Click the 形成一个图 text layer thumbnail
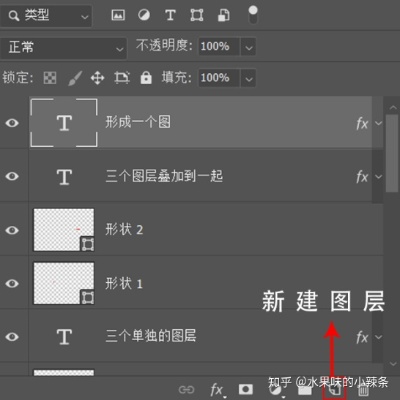 point(64,123)
